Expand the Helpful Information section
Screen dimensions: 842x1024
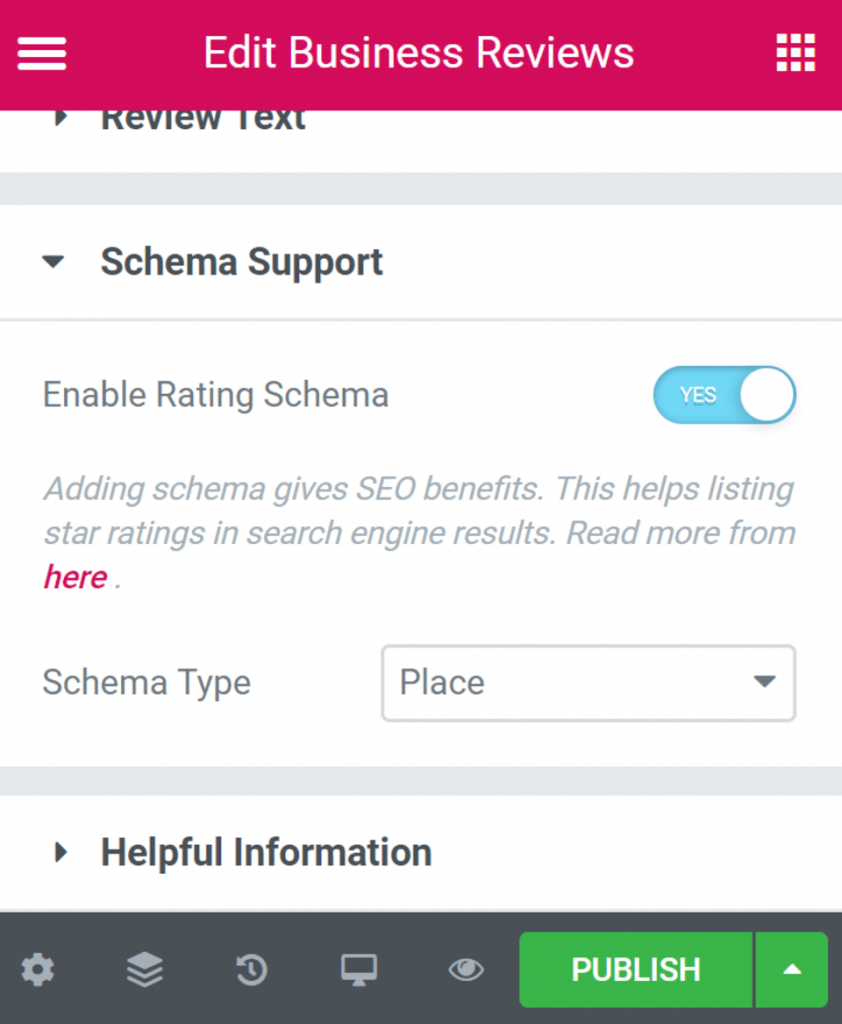(60, 853)
